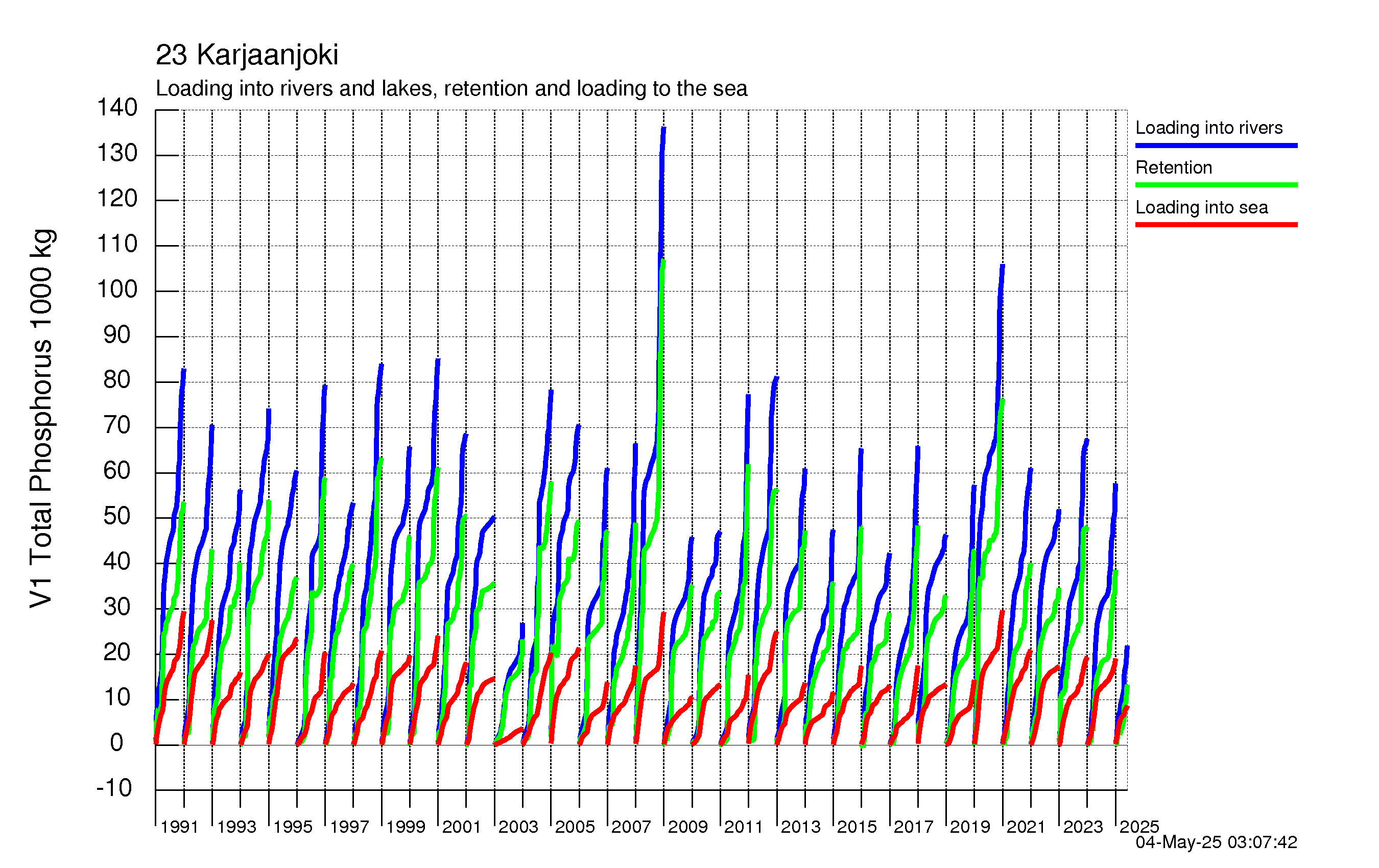Click the y-axis value 0
This screenshot has height=868, width=1379.
pyautogui.click(x=117, y=743)
